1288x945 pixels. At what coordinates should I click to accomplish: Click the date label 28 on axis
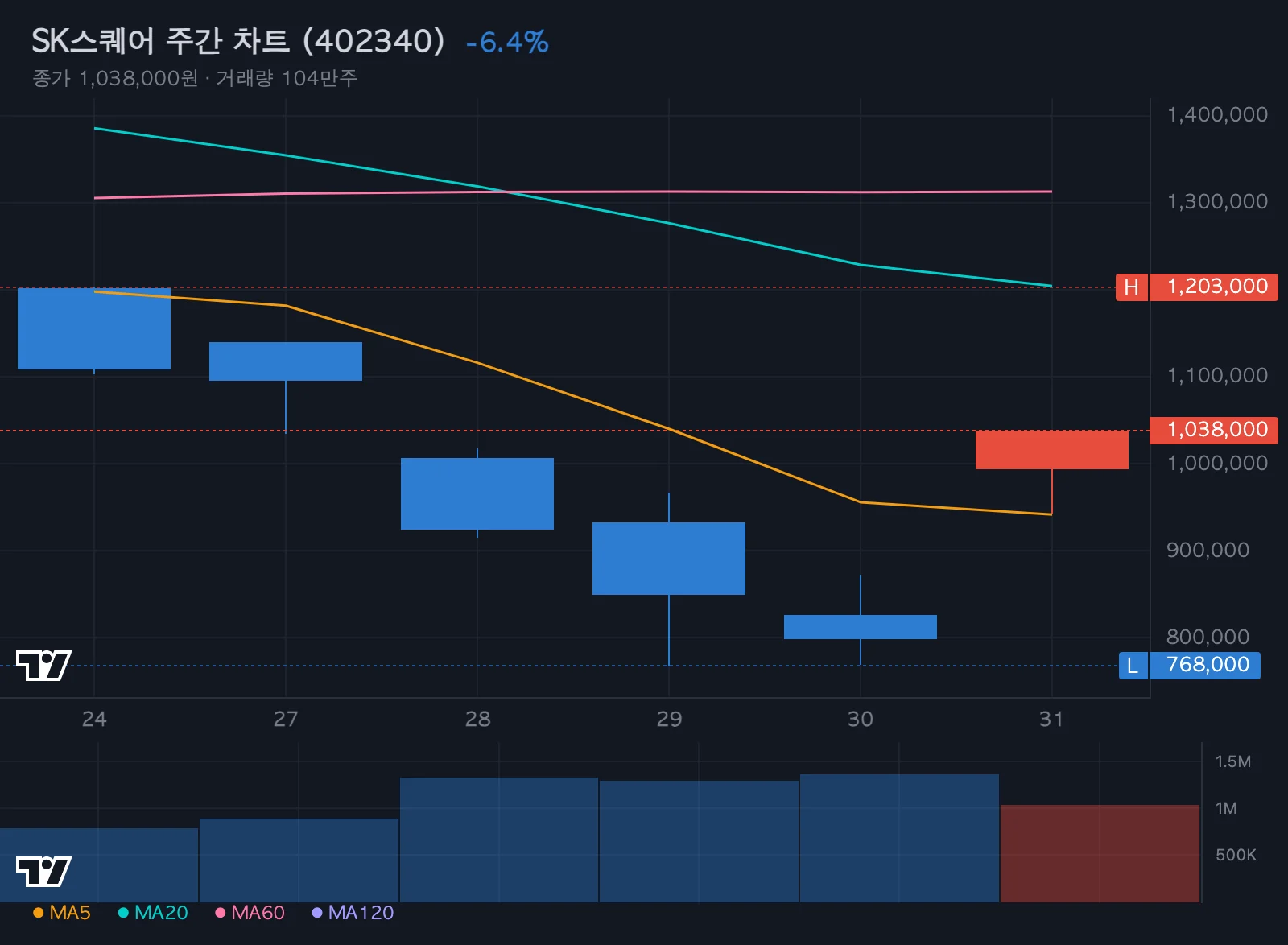pos(477,719)
